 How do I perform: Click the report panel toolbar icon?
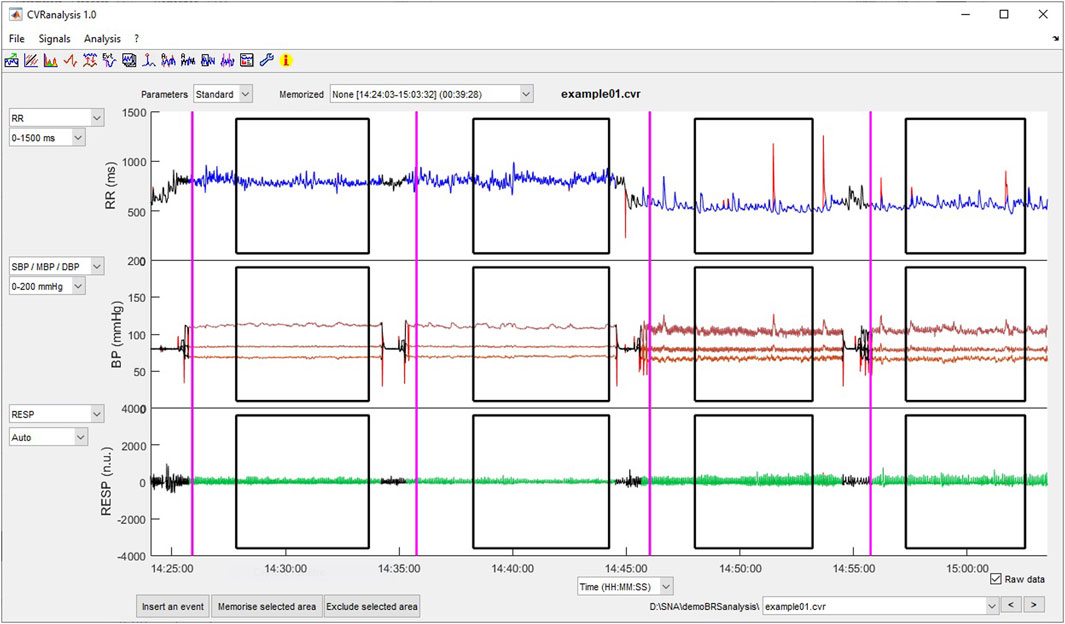tap(247, 60)
